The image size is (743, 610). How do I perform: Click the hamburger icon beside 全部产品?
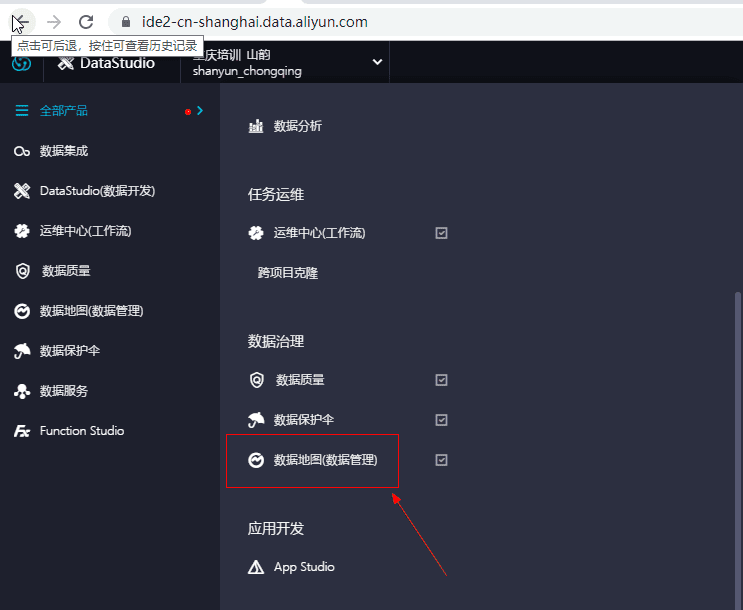[x=22, y=111]
